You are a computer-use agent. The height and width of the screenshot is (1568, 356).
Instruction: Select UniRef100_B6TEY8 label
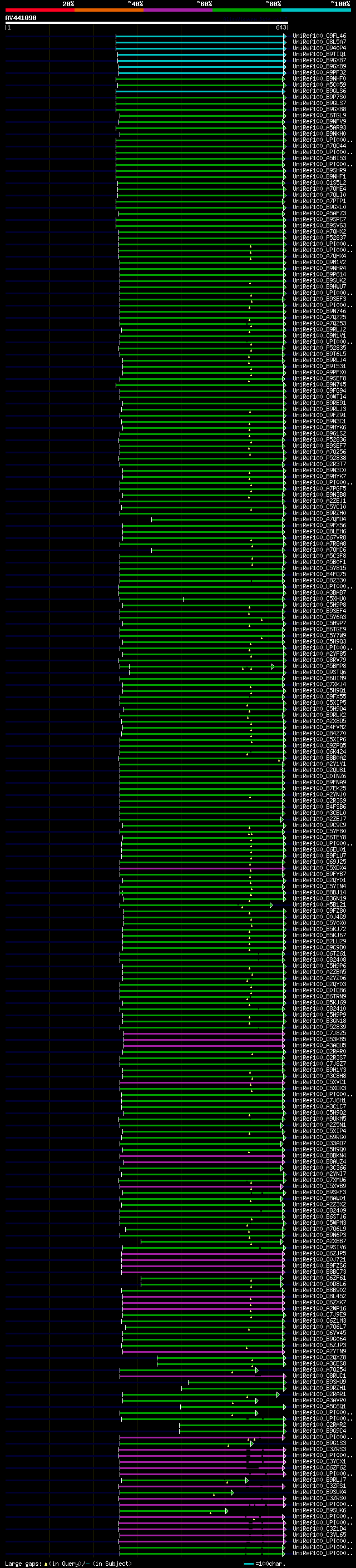coord(319,837)
